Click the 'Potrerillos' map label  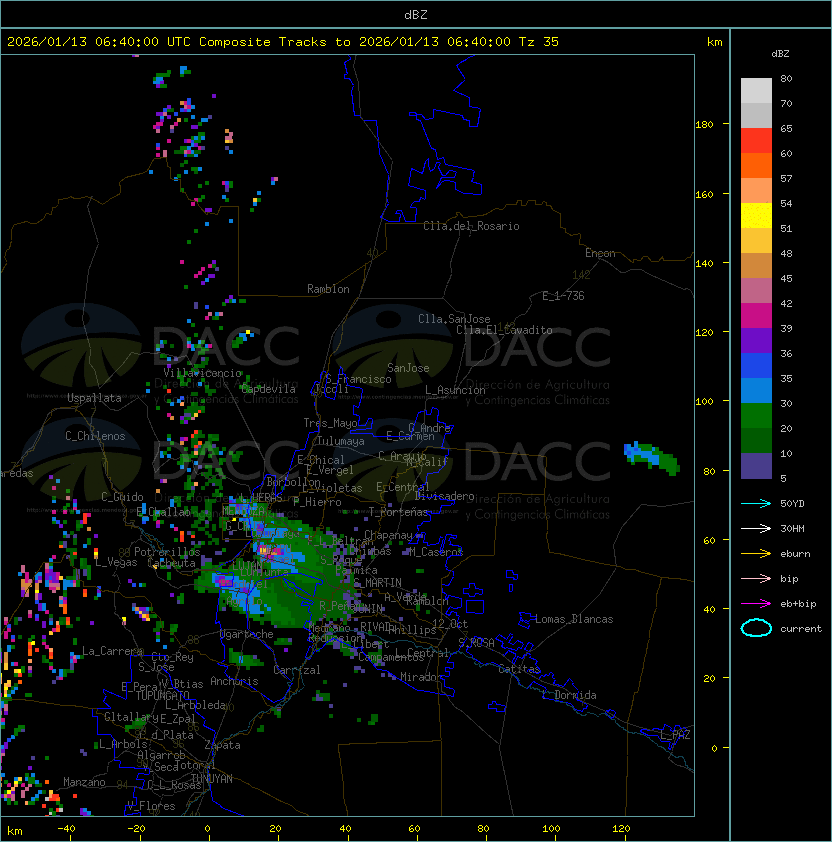click(167, 552)
